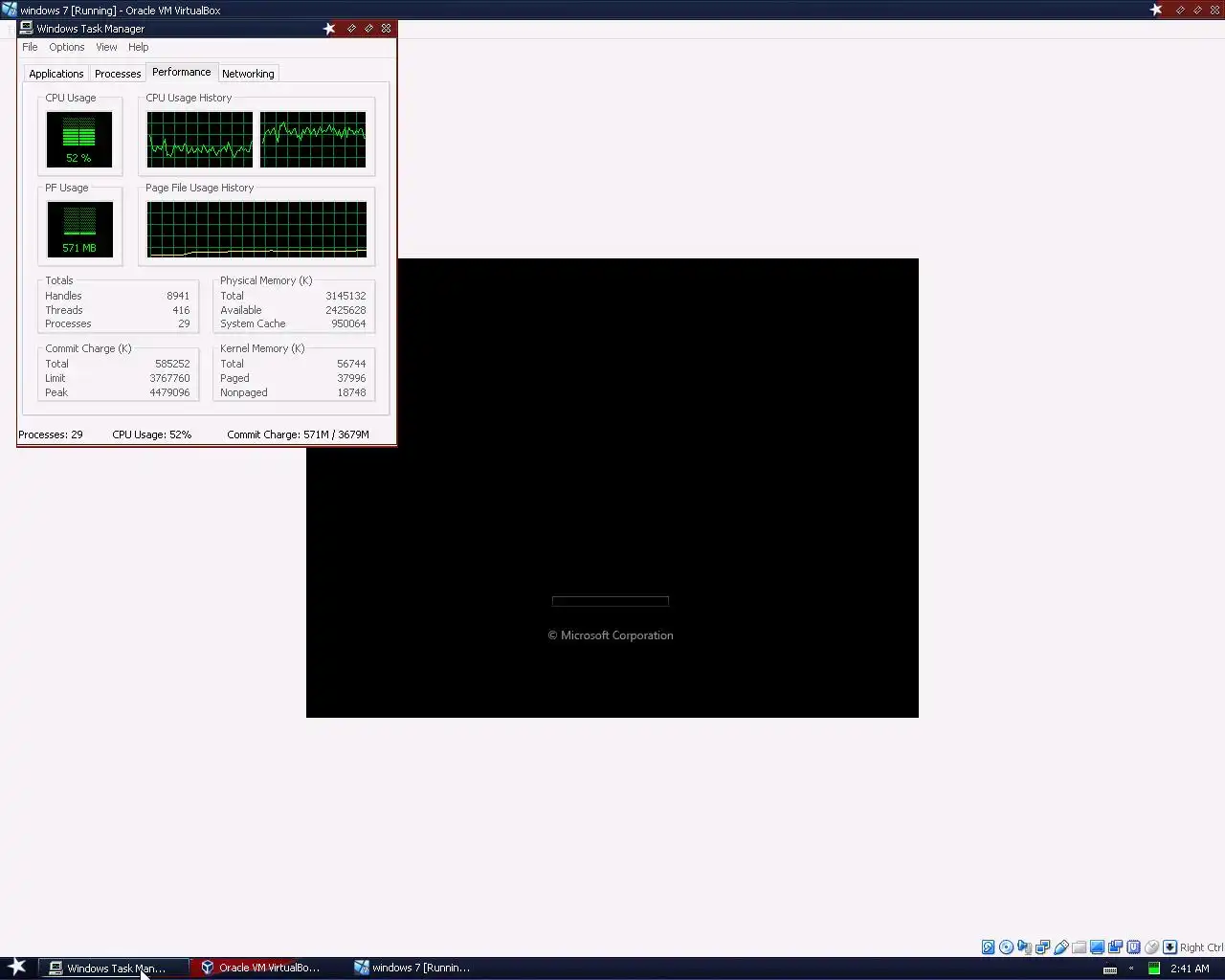Click the PF Usage 571 MB gauge
The height and width of the screenshot is (980, 1225).
tap(79, 229)
